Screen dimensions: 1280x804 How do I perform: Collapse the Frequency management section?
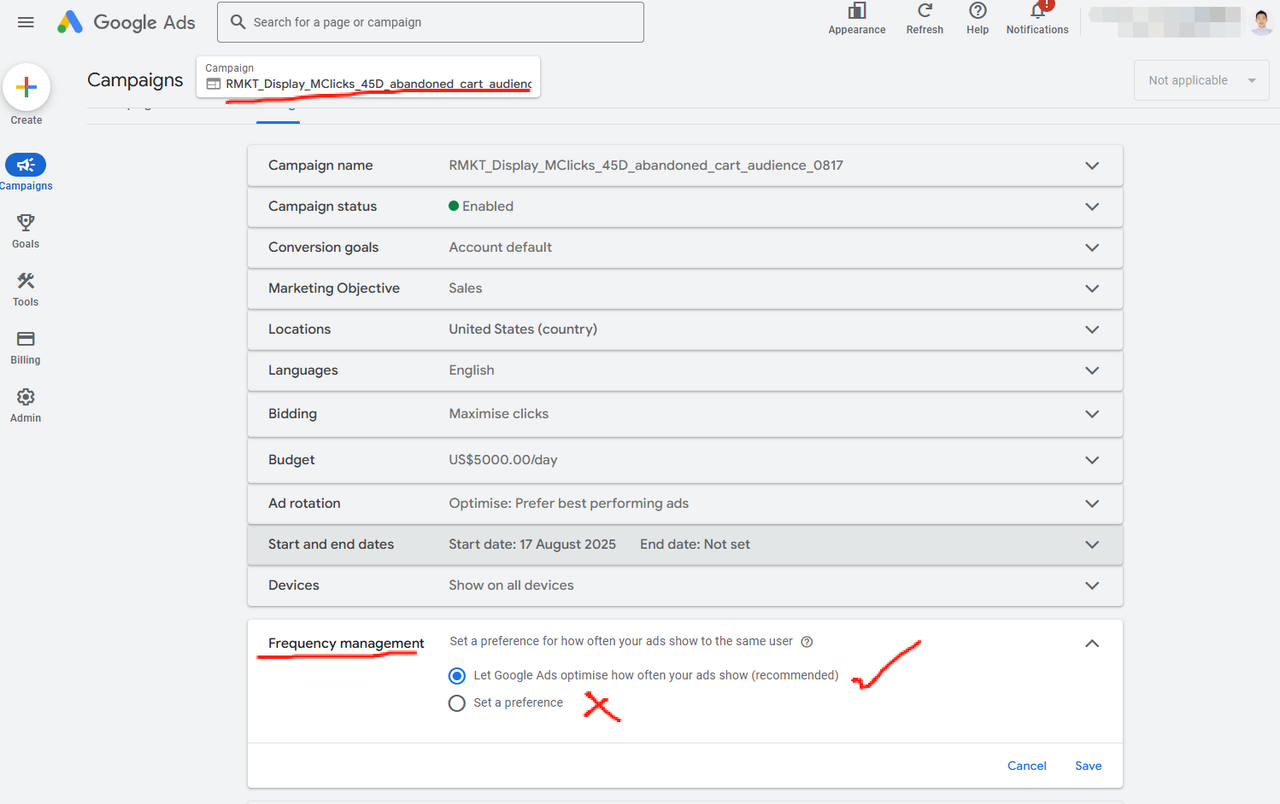pyautogui.click(x=1092, y=643)
